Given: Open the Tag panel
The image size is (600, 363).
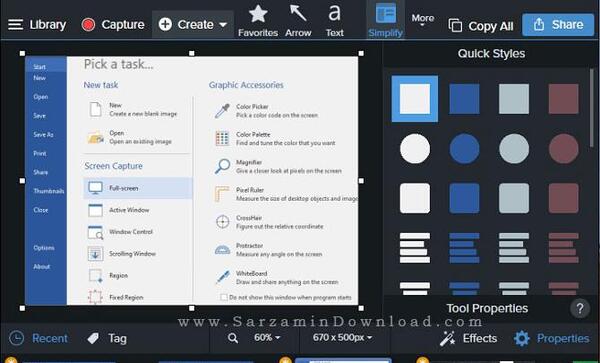Looking at the screenshot, I should tap(107, 338).
